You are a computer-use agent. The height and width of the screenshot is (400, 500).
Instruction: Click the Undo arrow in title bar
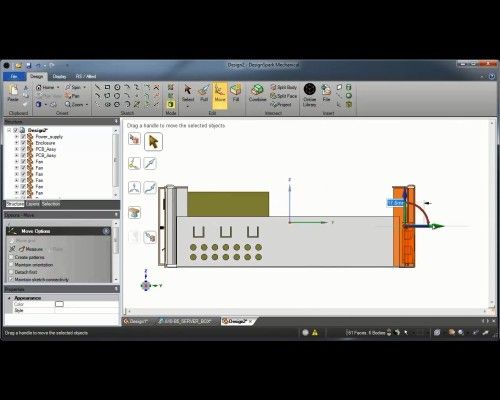(x=38, y=65)
